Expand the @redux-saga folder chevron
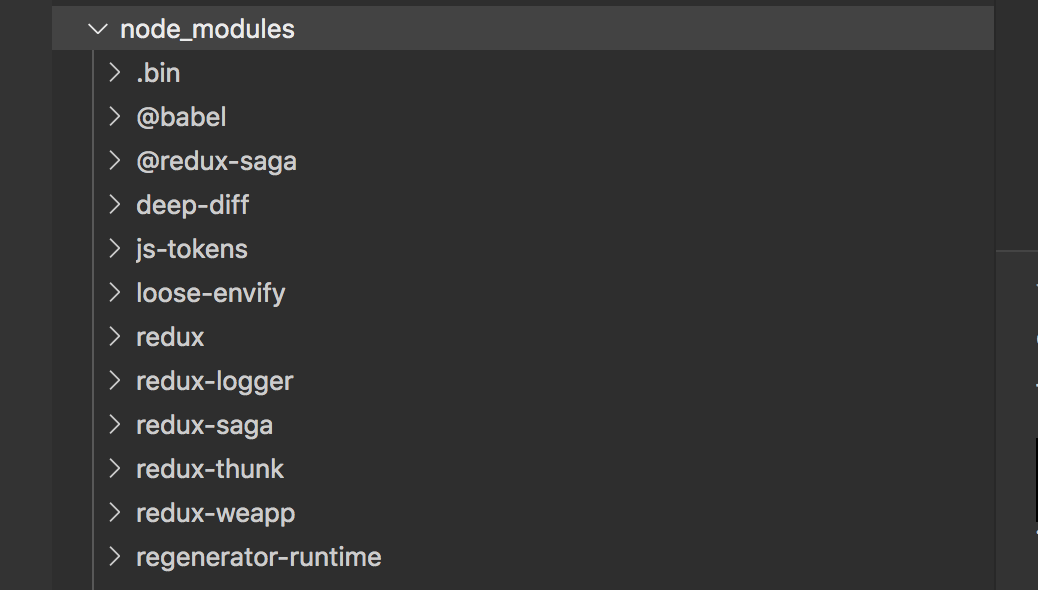The height and width of the screenshot is (590, 1038). (x=115, y=161)
